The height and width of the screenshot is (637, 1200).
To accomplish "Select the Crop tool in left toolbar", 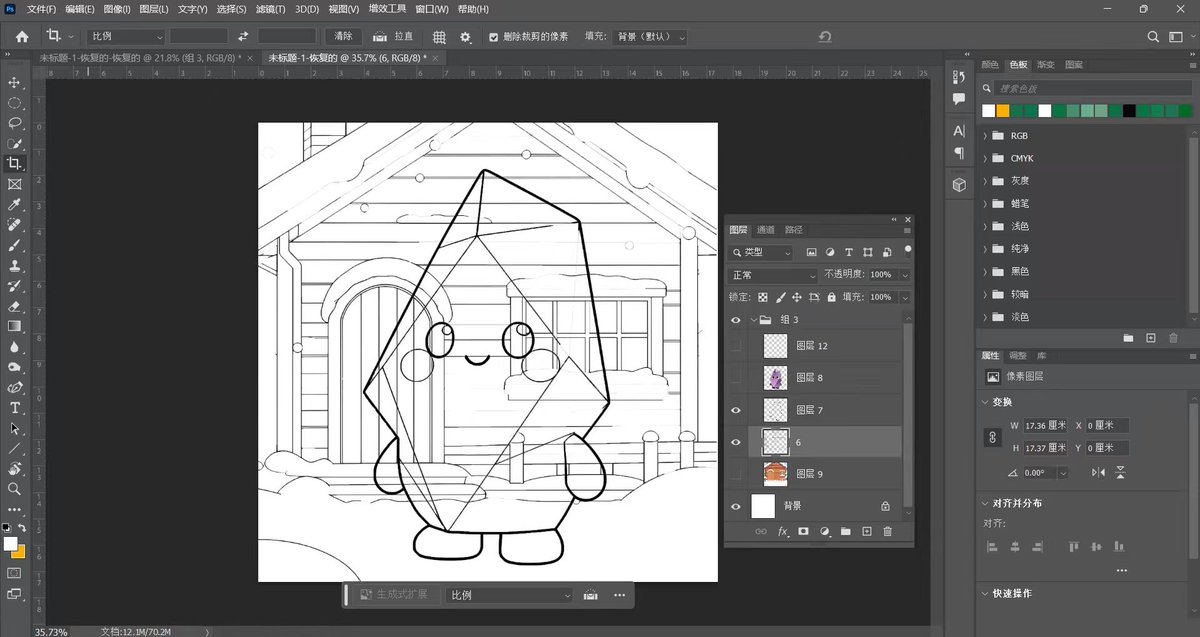I will [14, 163].
